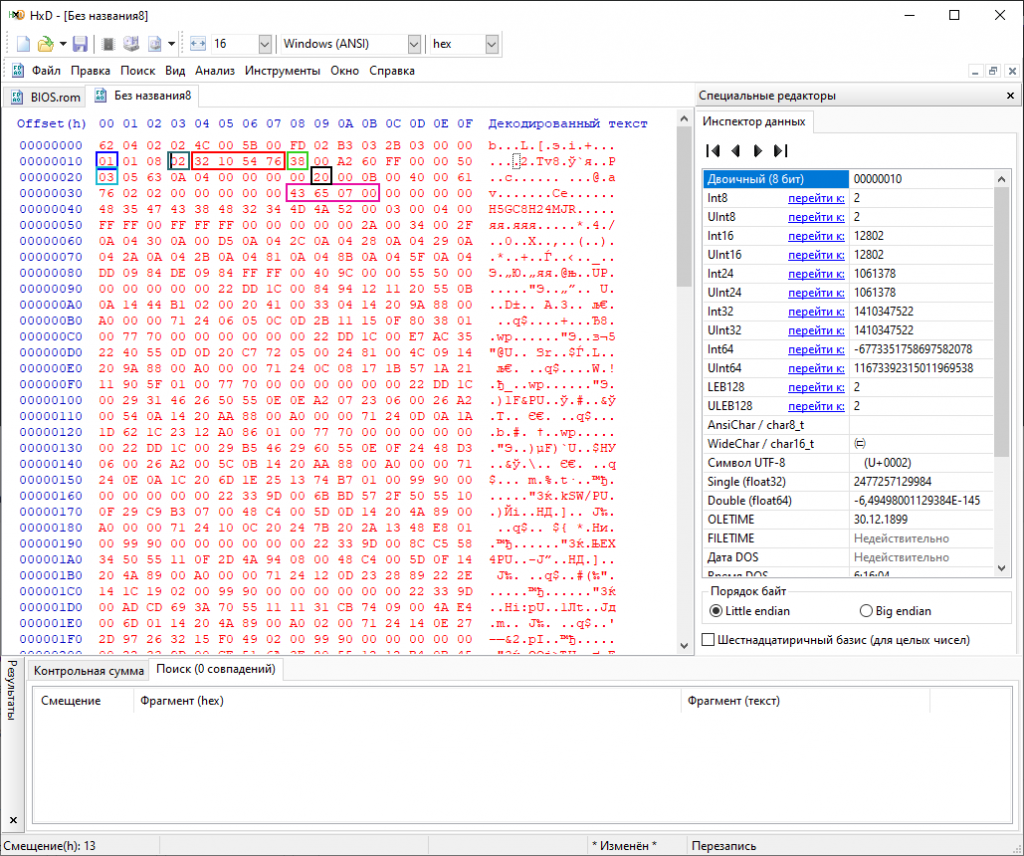
Task: Click the Фрагмент (hex) column header
Action: click(x=406, y=701)
